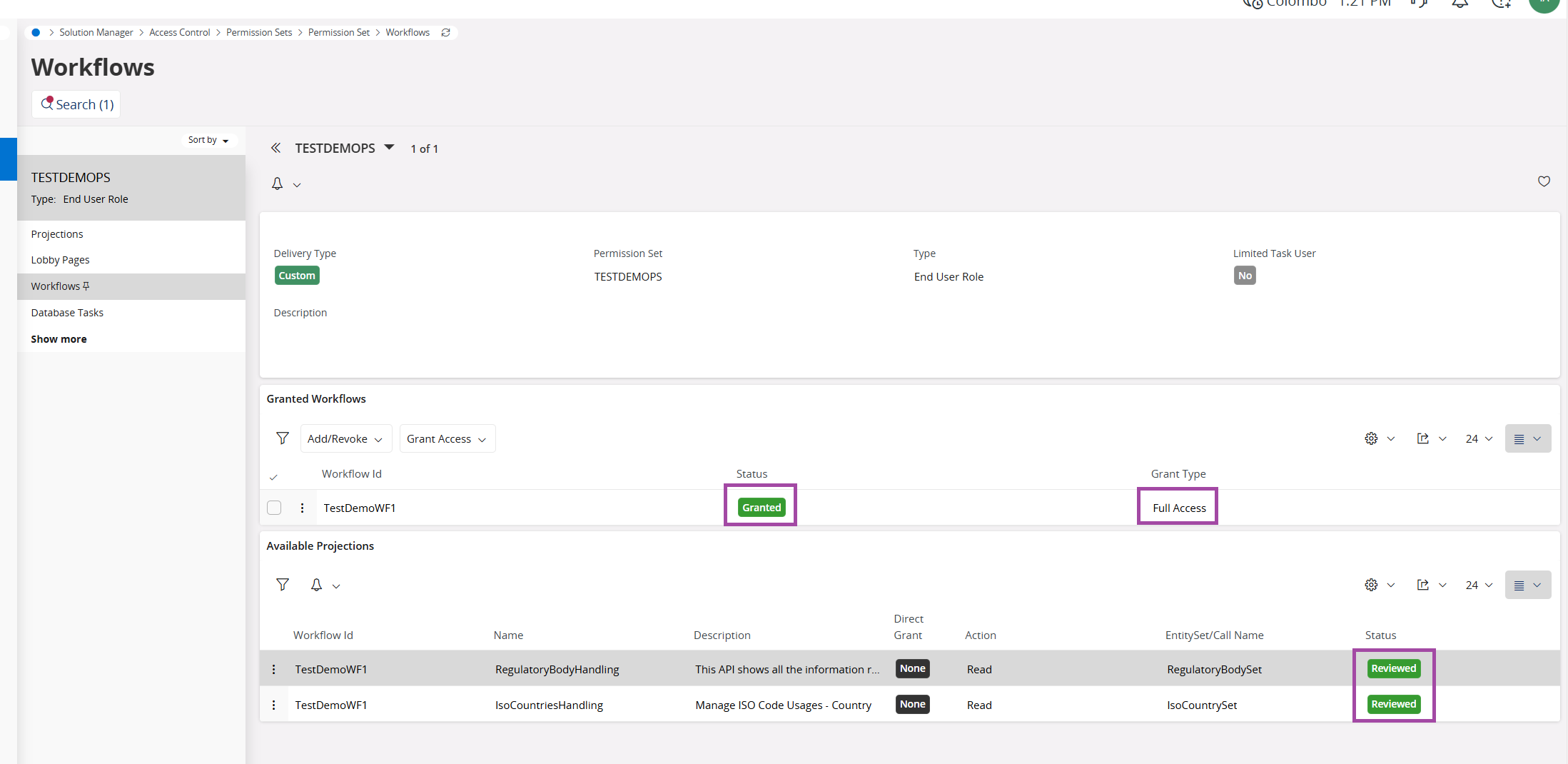Toggle select-all checkmark in Granted Workflows header
The width and height of the screenshot is (1568, 764).
(273, 476)
